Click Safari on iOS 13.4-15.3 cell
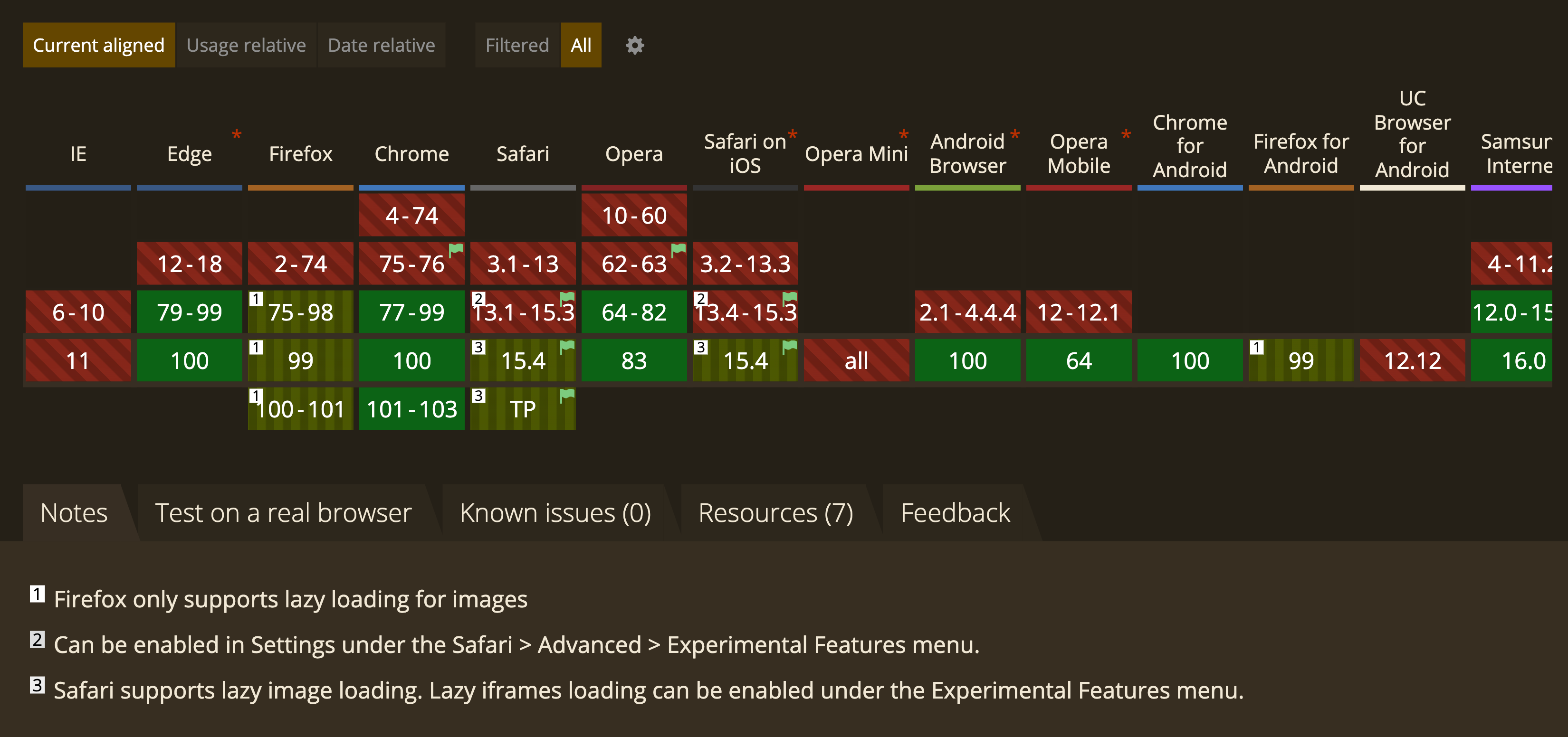 tap(745, 312)
